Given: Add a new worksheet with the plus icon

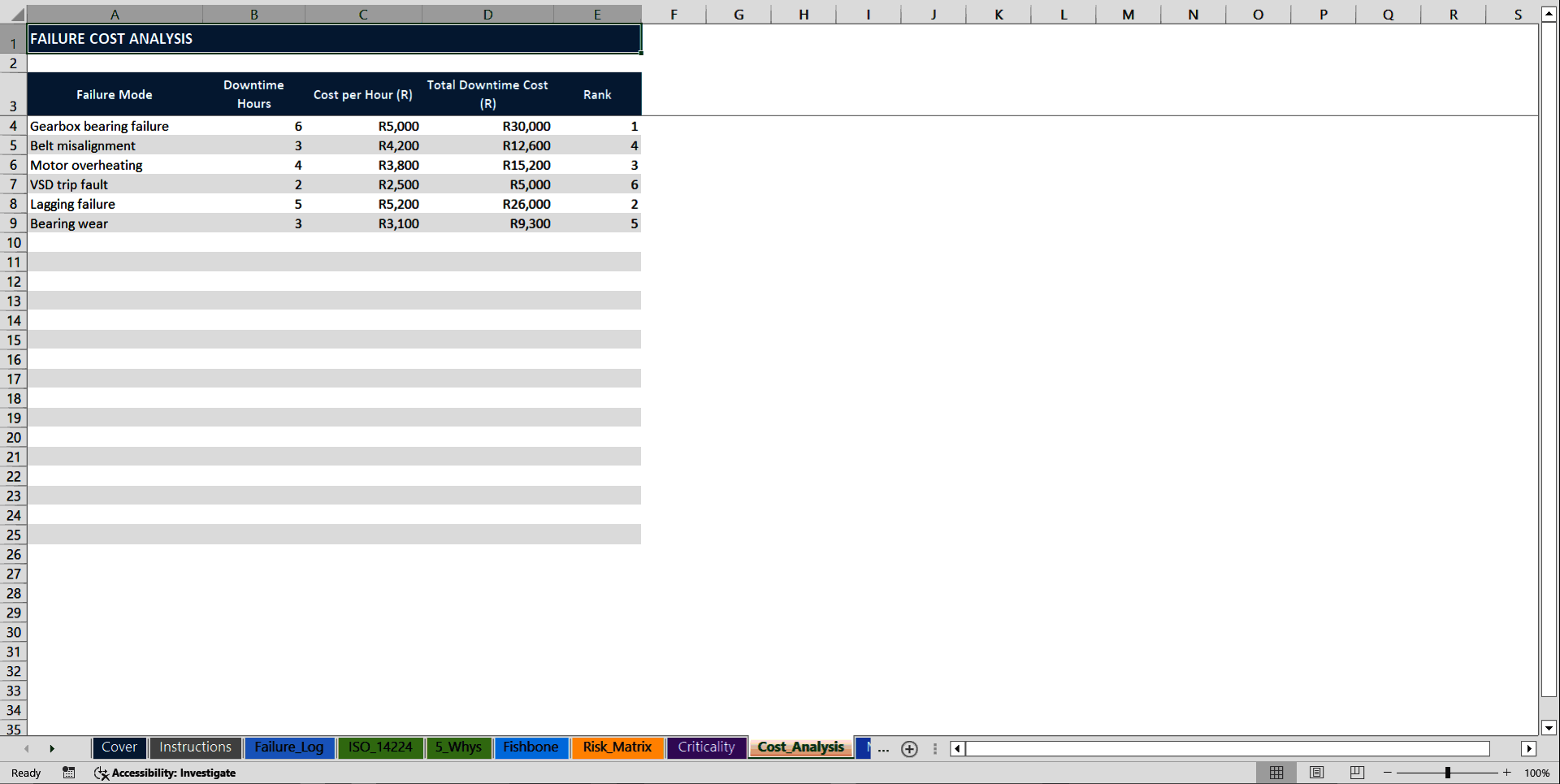Looking at the screenshot, I should (x=909, y=749).
